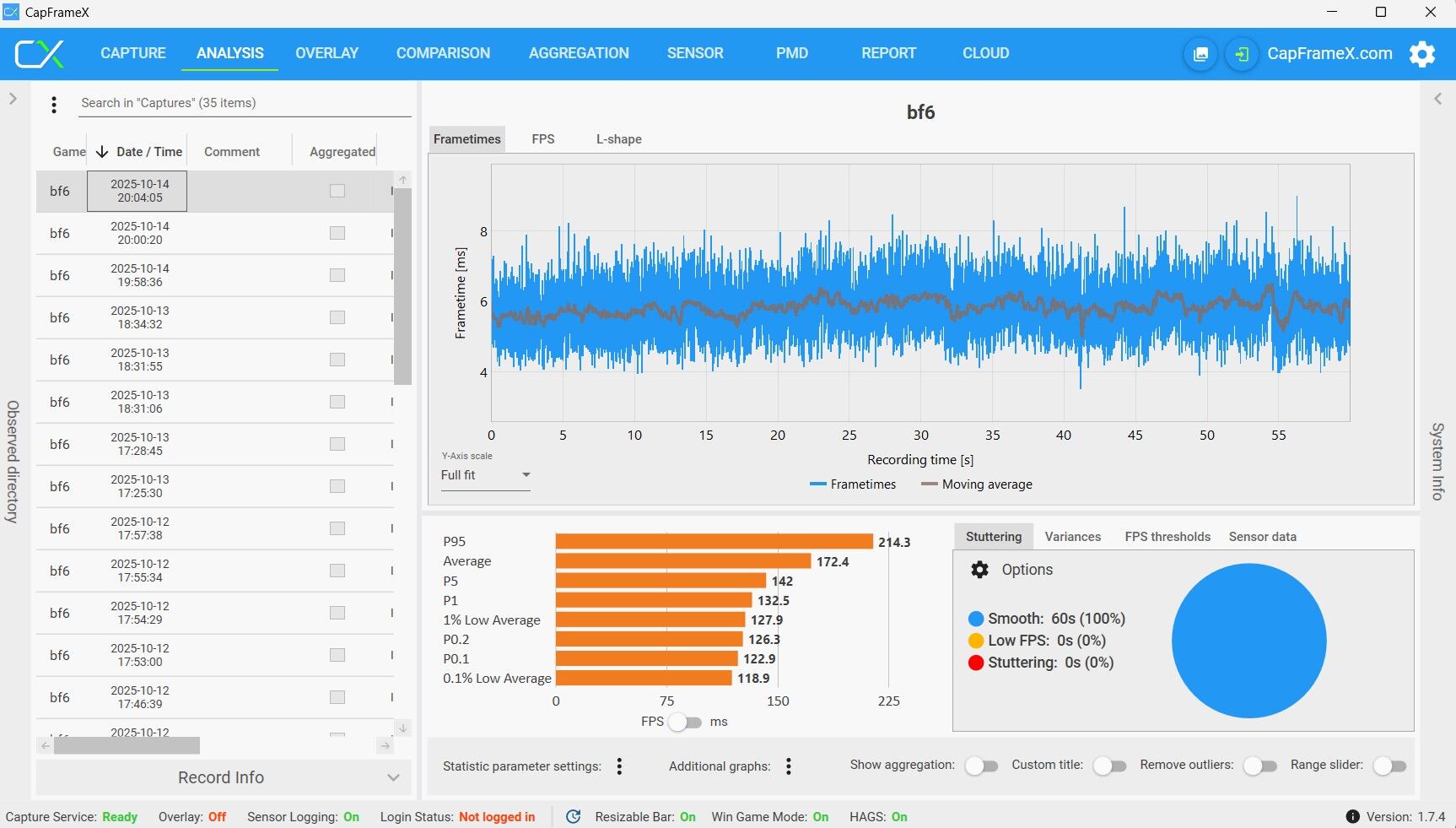The image size is (1456, 828).
Task: Click the Comment column header
Action: pyautogui.click(x=232, y=152)
